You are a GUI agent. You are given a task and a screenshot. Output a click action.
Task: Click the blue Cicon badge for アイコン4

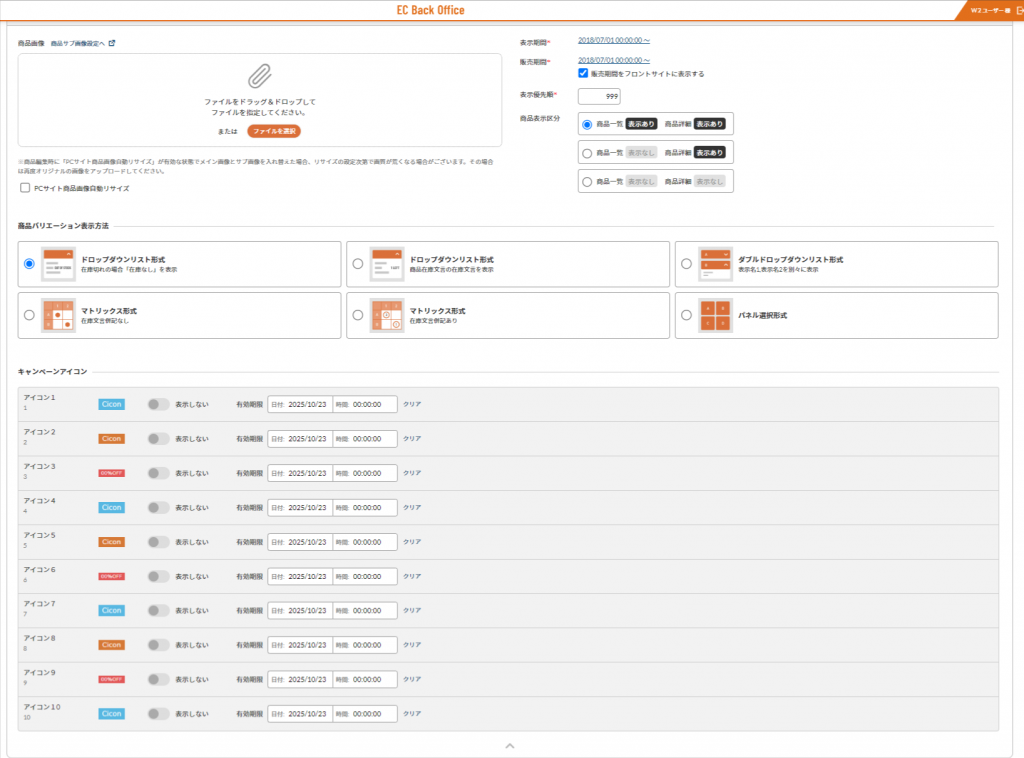pyautogui.click(x=111, y=507)
